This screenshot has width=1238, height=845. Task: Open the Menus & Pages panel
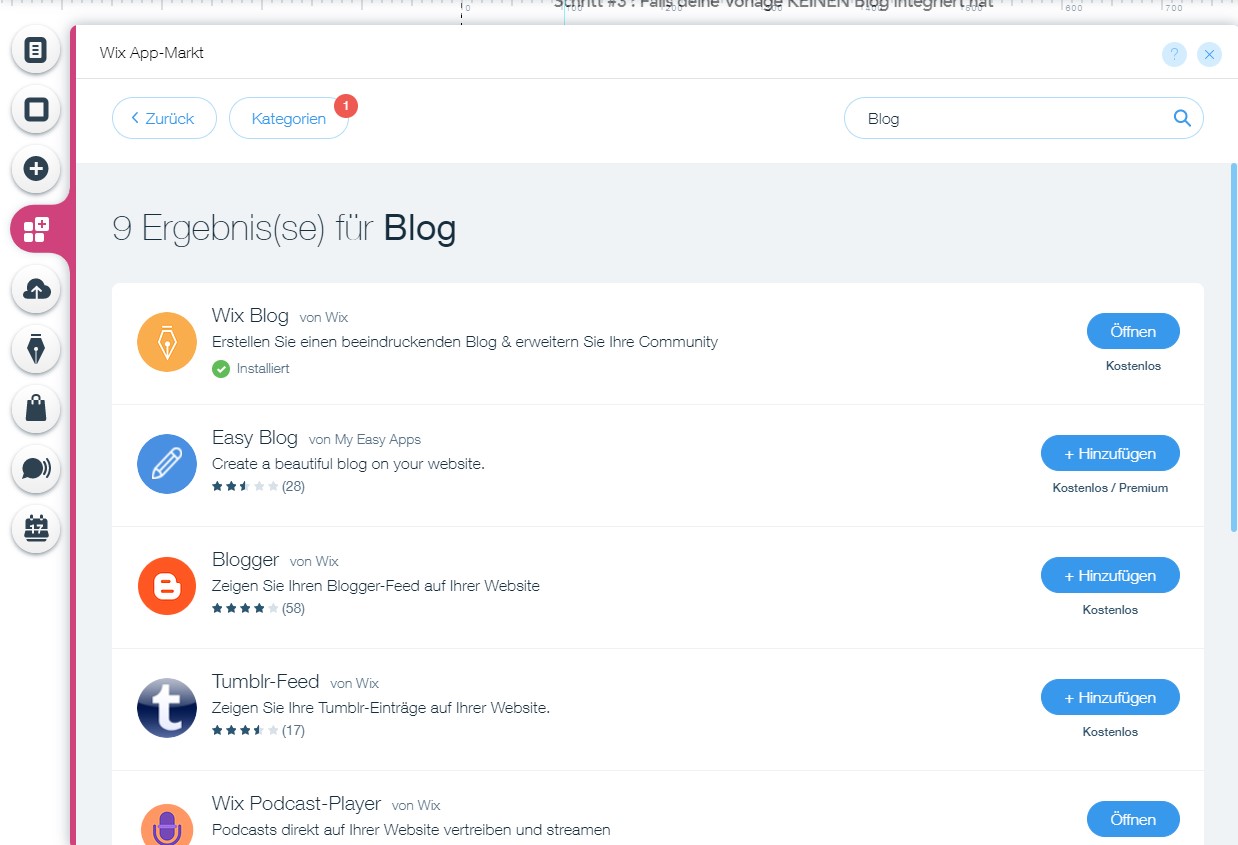point(36,50)
